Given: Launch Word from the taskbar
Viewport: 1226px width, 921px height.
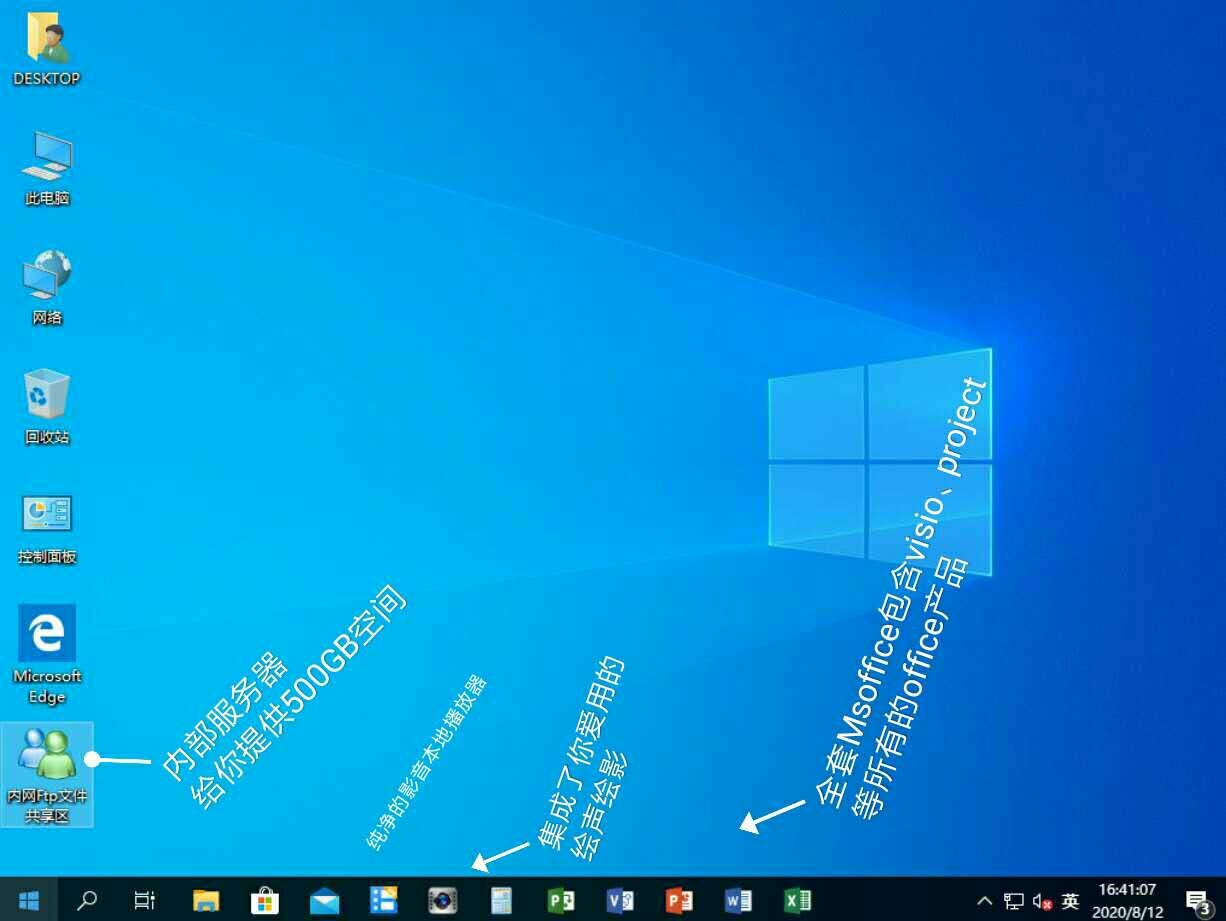Looking at the screenshot, I should pyautogui.click(x=738, y=900).
